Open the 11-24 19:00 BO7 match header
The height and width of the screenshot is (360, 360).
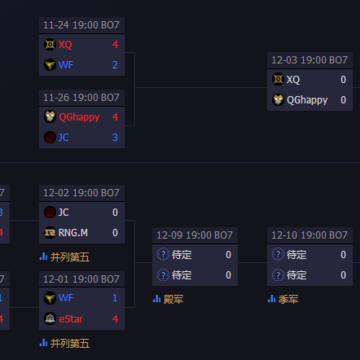click(82, 25)
